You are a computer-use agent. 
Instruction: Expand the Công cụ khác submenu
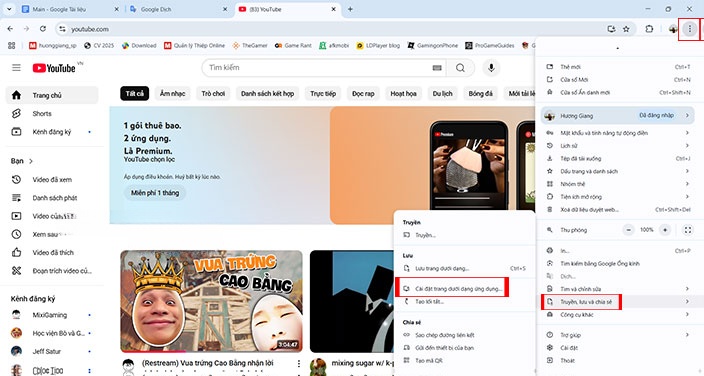coord(687,314)
